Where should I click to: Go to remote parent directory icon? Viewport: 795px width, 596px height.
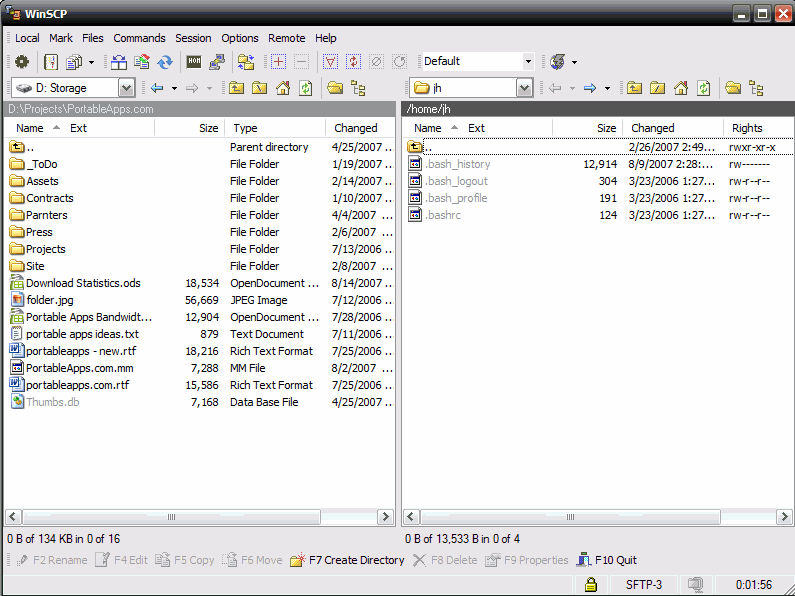[x=635, y=88]
